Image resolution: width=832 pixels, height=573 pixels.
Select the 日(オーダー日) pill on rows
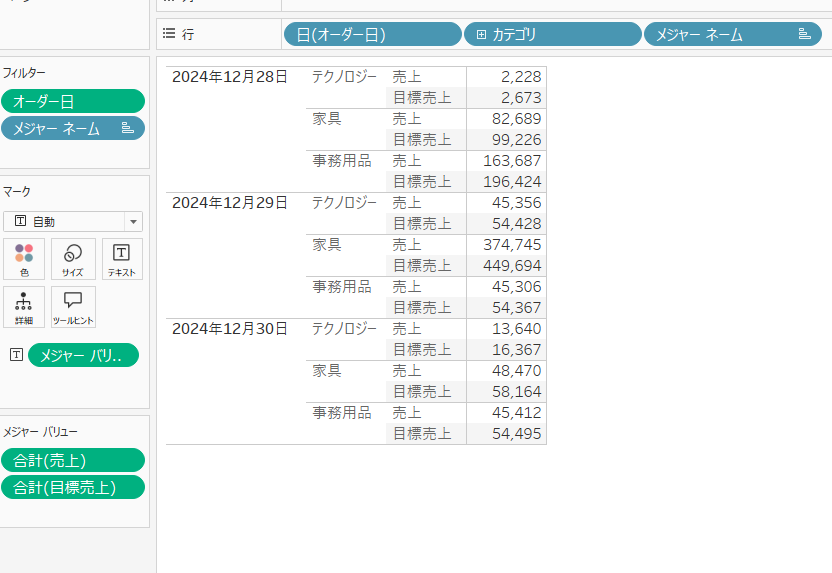tap(372, 35)
